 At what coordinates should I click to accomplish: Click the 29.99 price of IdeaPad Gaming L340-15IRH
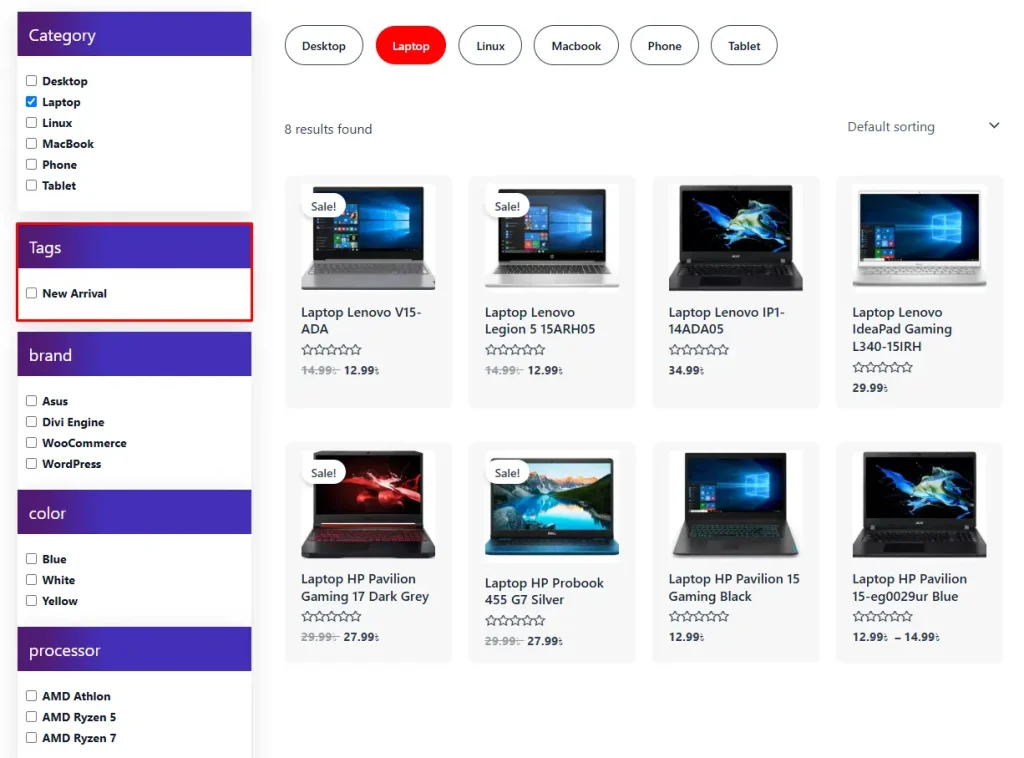click(870, 388)
